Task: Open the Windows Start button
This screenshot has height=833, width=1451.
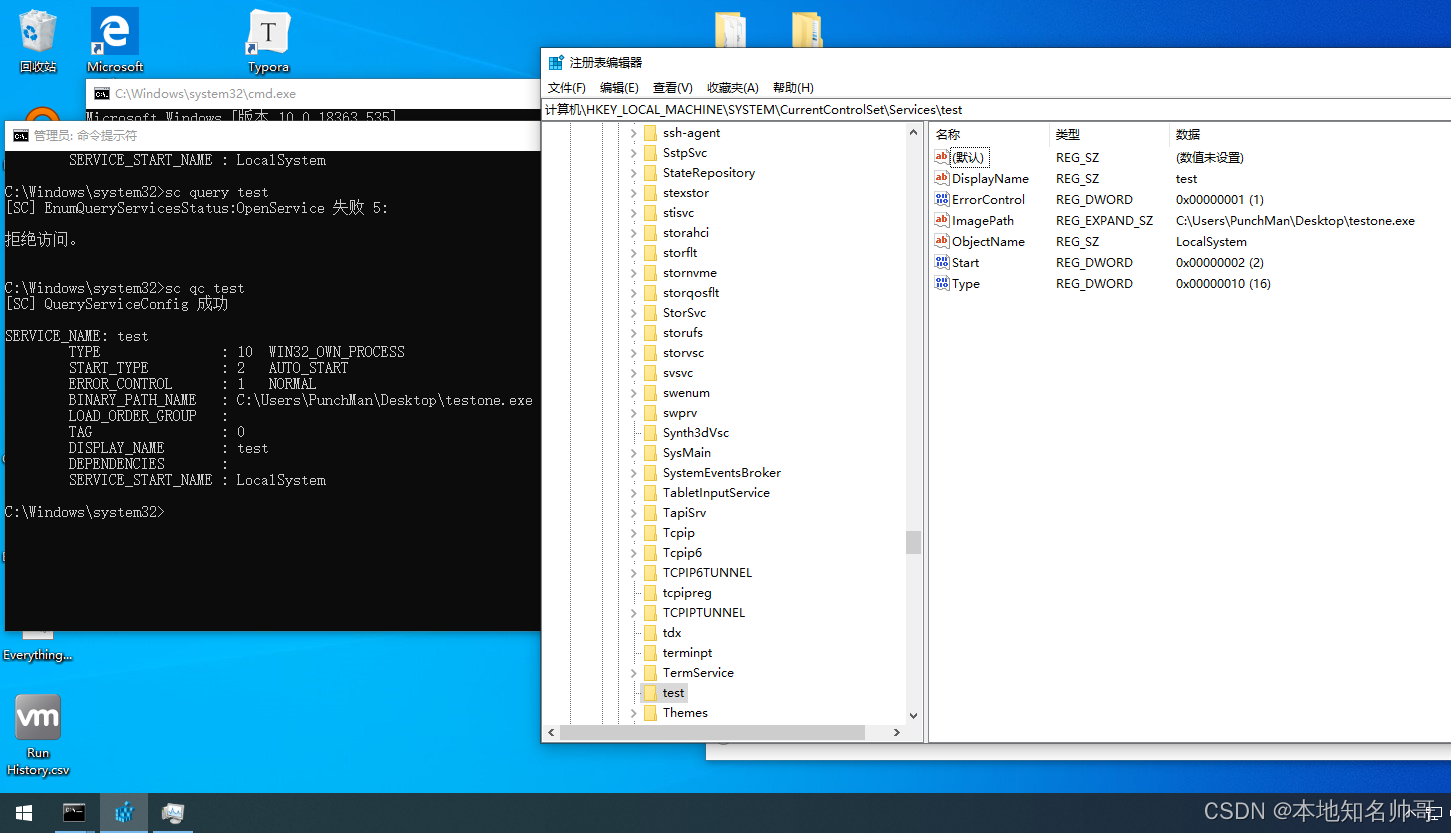Action: [x=24, y=813]
